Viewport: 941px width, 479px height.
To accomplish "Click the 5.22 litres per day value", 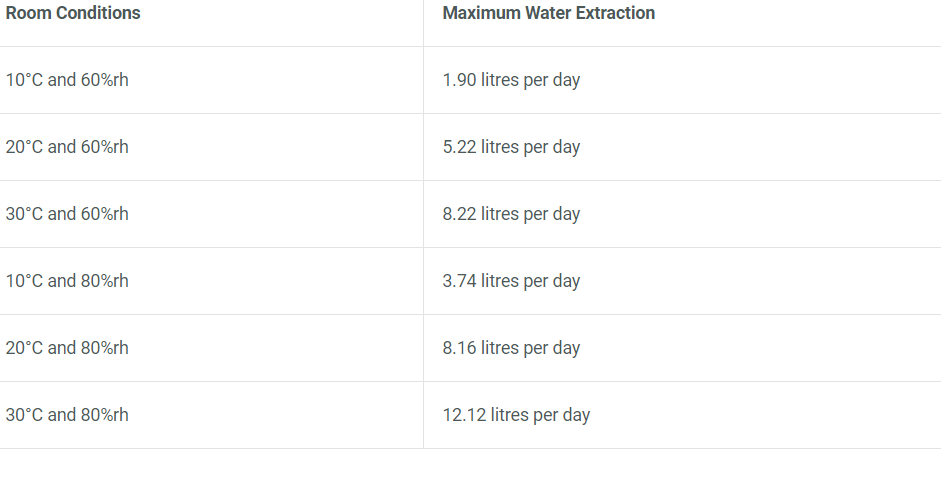I will point(511,147).
